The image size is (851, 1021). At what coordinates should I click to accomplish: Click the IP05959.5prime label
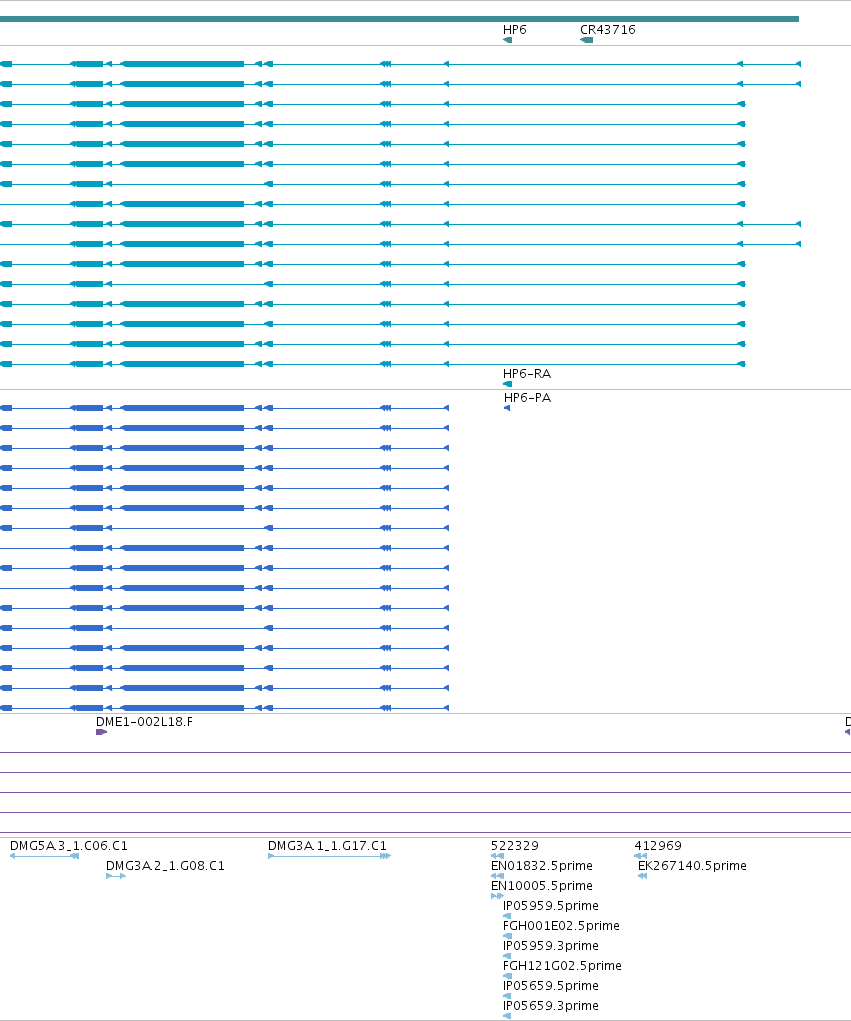click(551, 906)
